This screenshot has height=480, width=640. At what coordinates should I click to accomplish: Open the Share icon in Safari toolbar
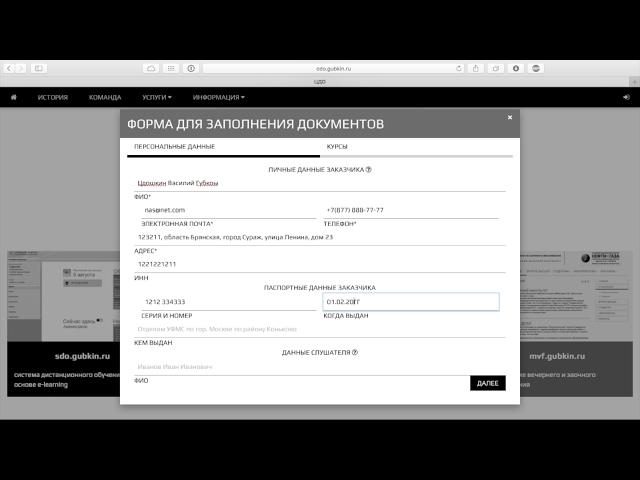476,68
